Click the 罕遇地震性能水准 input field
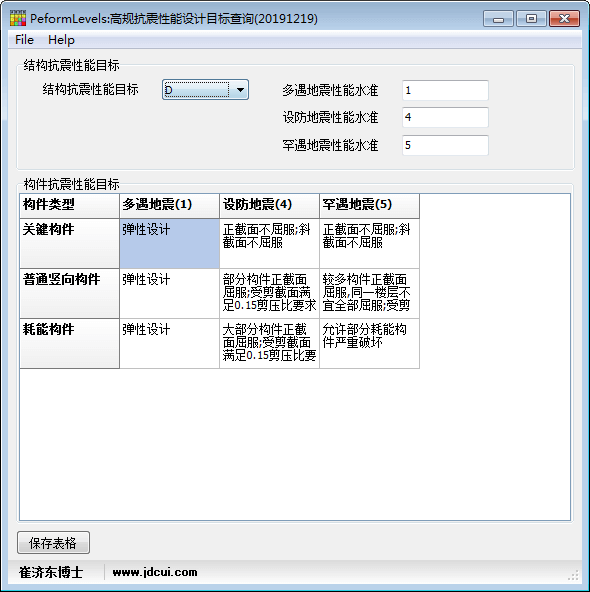This screenshot has width=590, height=592. [x=445, y=145]
